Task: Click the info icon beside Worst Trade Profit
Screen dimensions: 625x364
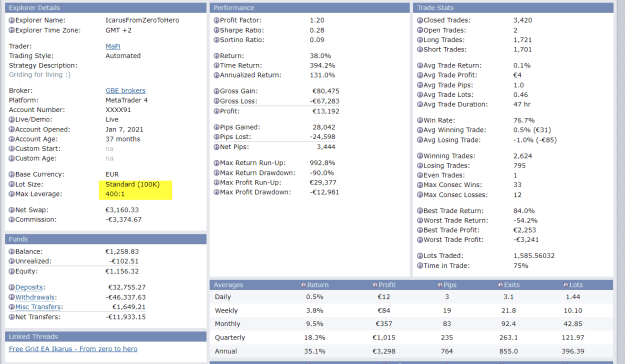Action: tap(420, 240)
